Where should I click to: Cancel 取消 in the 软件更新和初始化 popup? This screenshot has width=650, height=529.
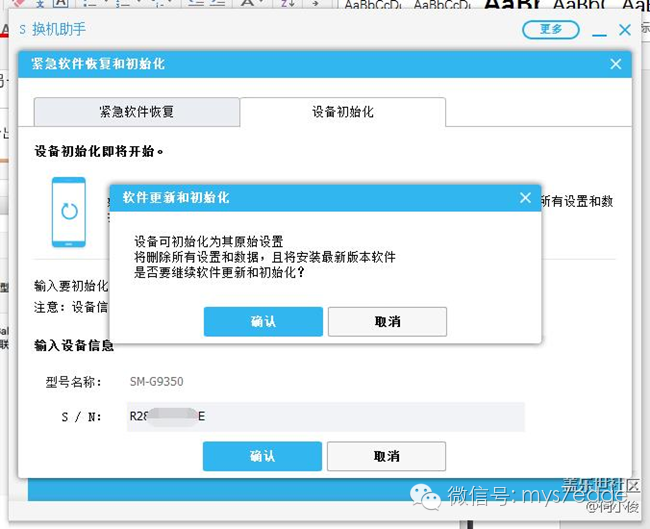(387, 321)
